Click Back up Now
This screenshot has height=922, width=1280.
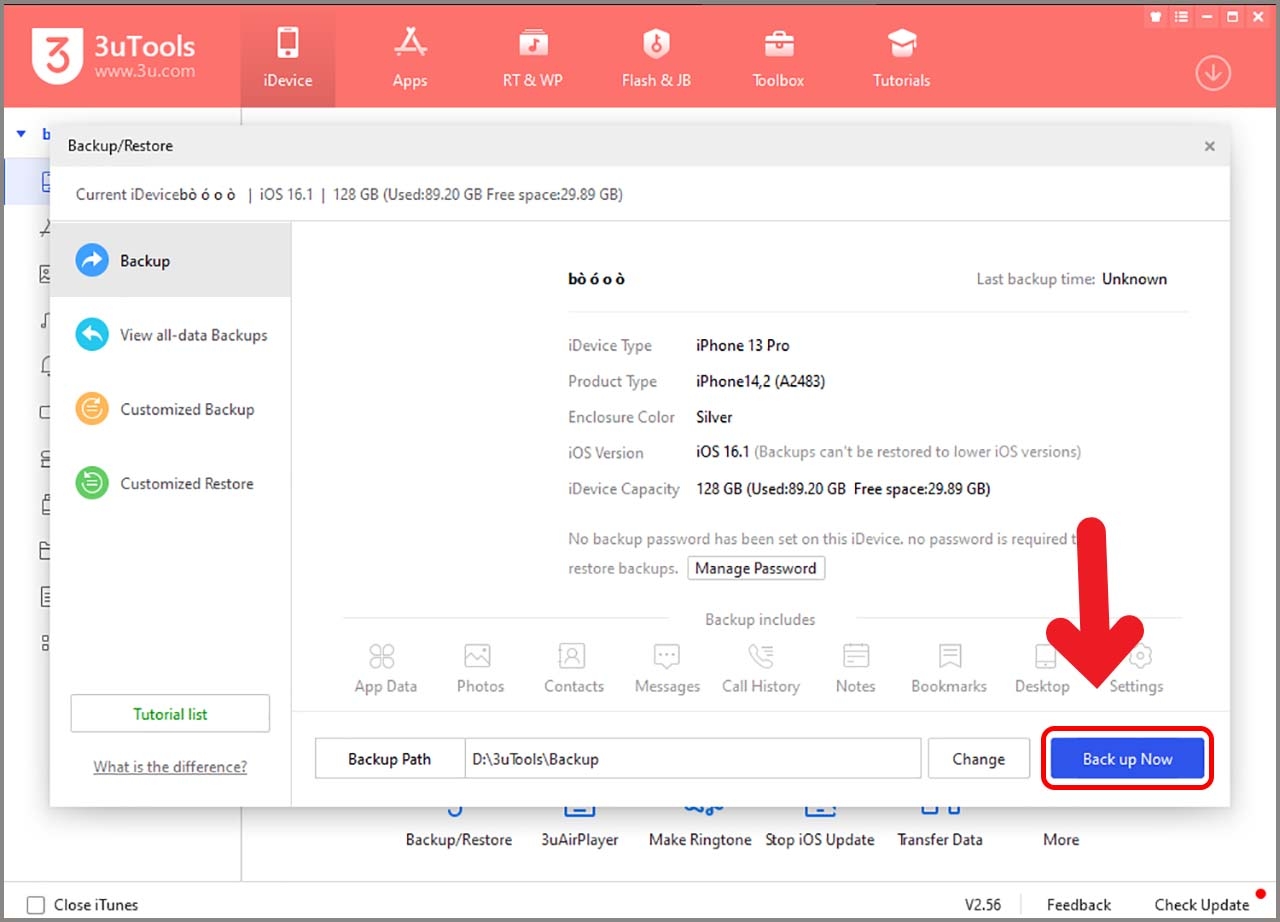[x=1128, y=759]
